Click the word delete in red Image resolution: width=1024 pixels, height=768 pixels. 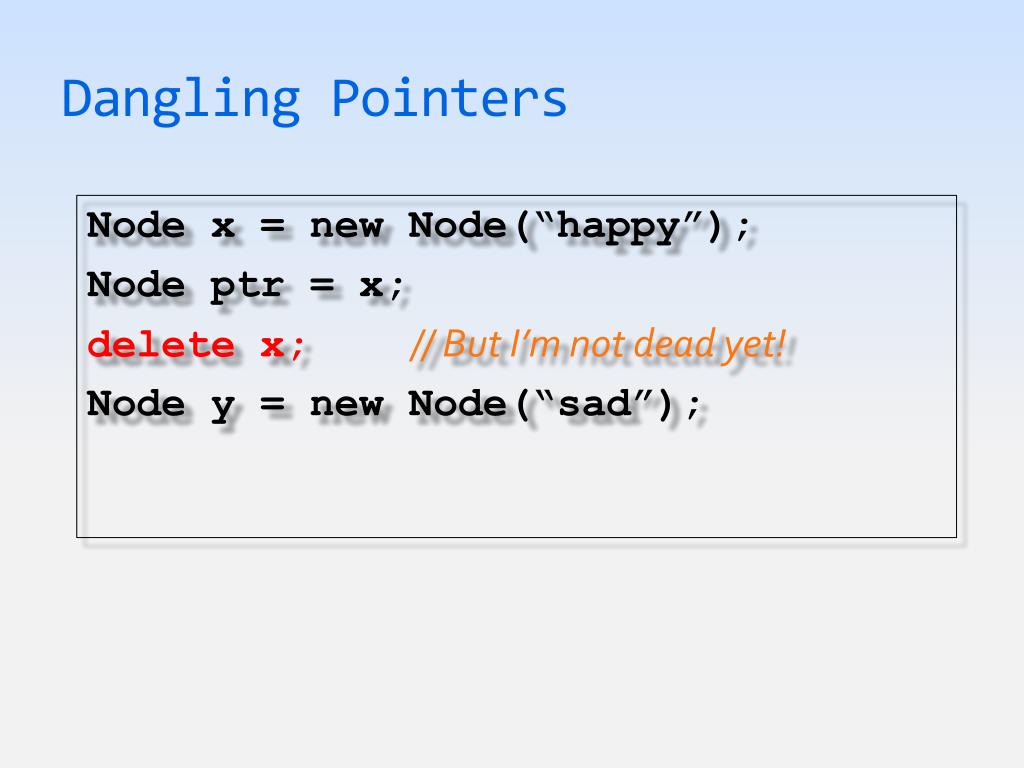pos(161,344)
